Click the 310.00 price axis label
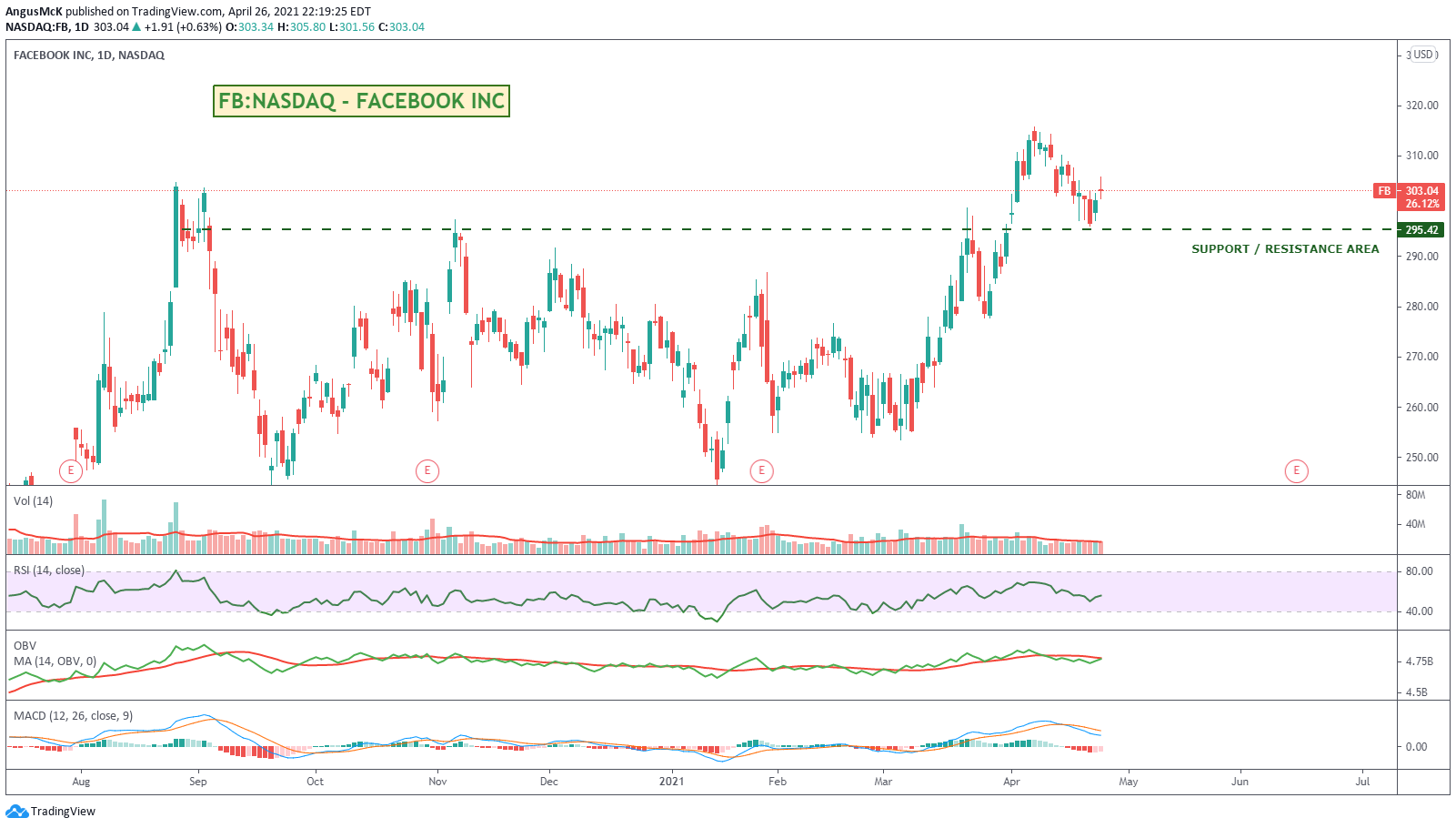Image resolution: width=1456 pixels, height=828 pixels. click(x=1422, y=156)
